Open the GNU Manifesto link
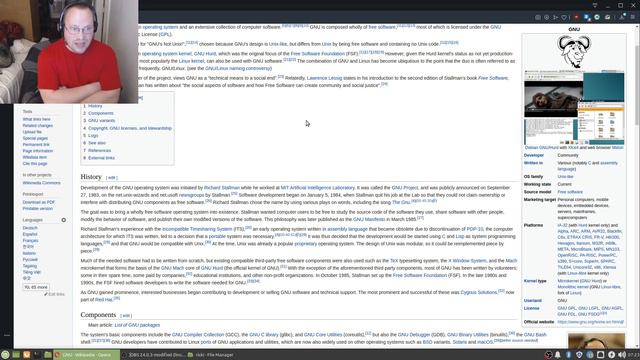 (369, 220)
